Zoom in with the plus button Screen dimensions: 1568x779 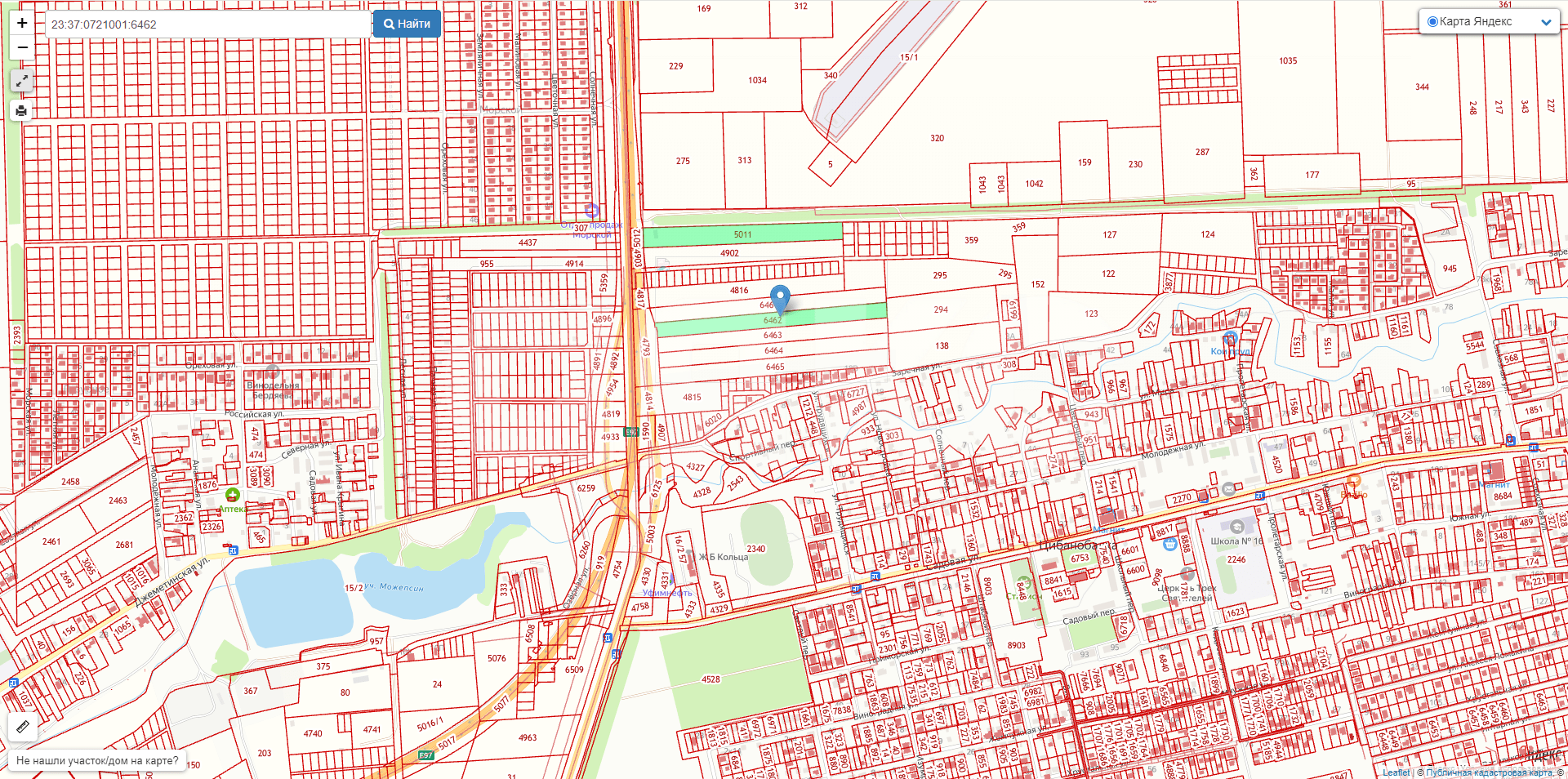[22, 23]
